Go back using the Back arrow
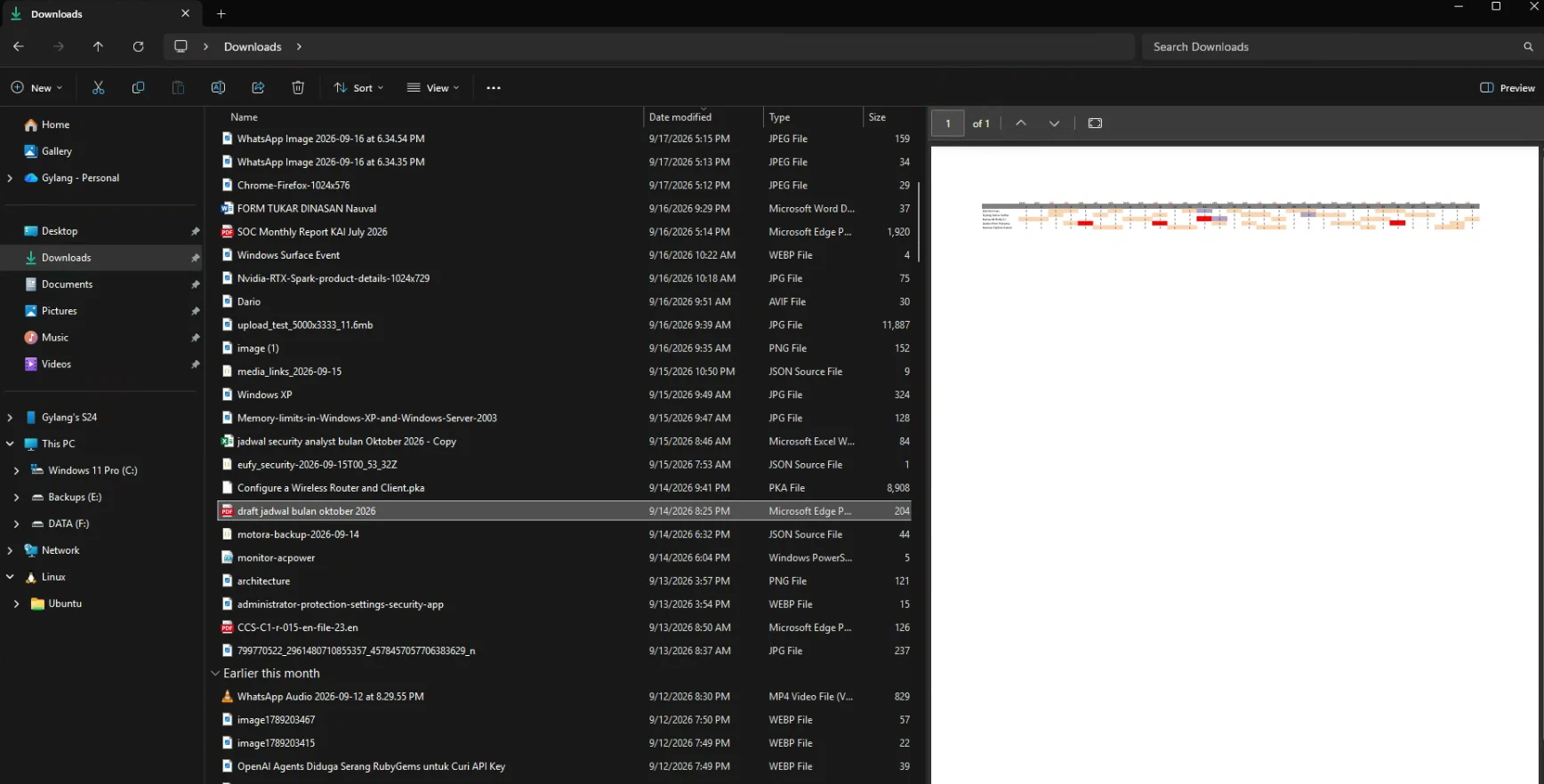The image size is (1544, 784). point(19,46)
